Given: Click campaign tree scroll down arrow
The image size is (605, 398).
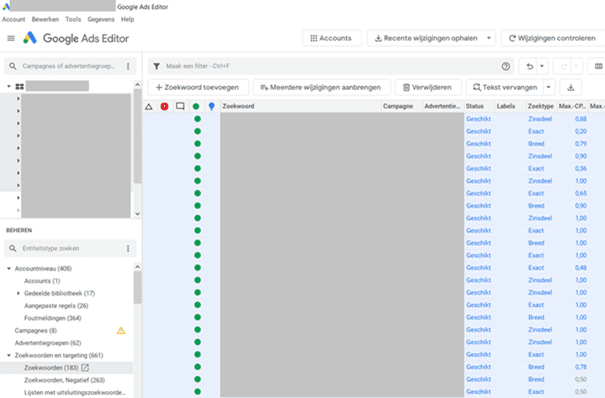Looking at the screenshot, I should coord(137,214).
